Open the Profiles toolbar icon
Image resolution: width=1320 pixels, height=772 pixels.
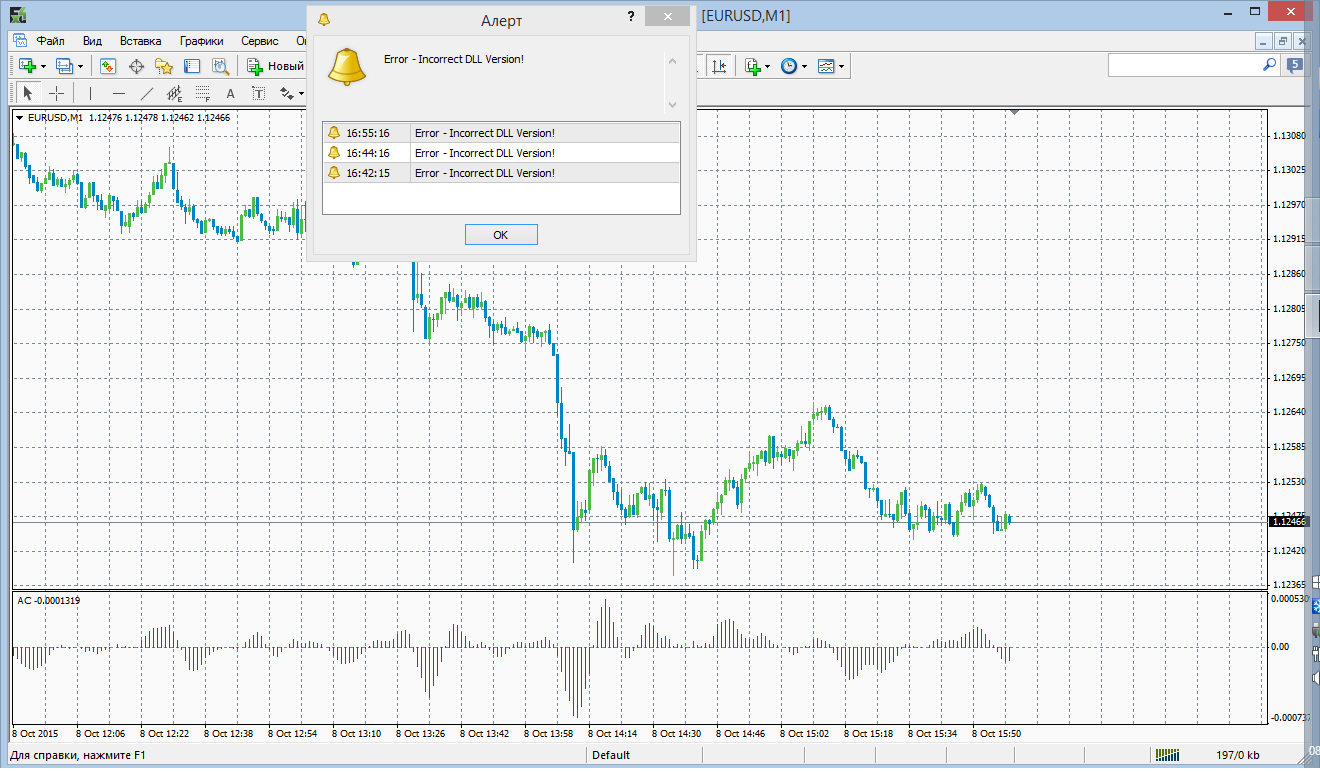[65, 66]
